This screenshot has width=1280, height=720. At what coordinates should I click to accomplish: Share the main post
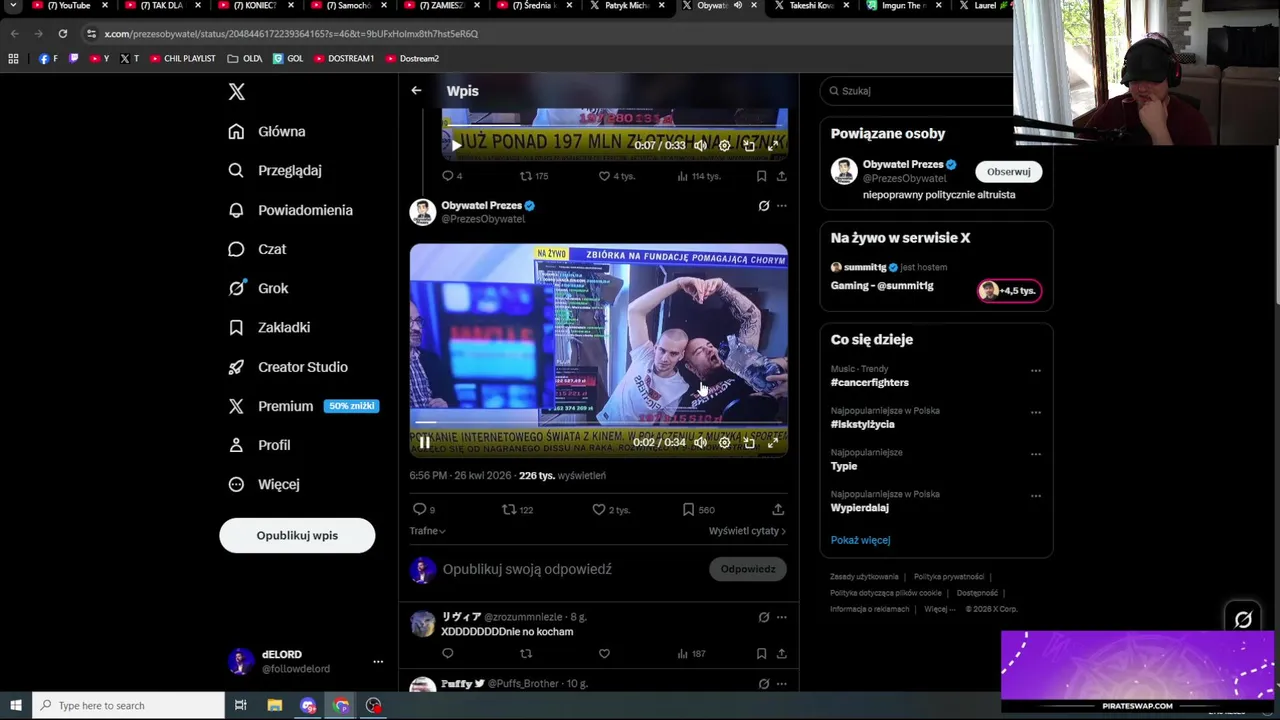pos(778,510)
